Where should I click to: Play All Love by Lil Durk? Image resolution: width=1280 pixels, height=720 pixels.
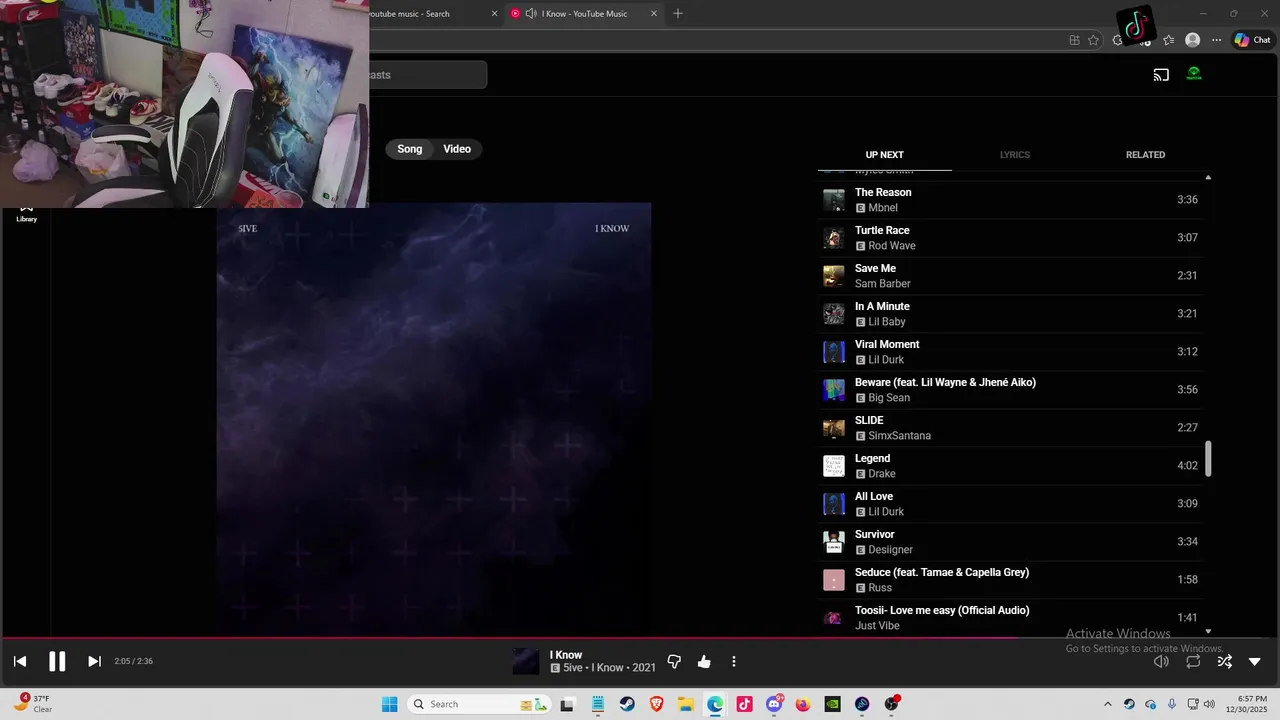click(1010, 504)
